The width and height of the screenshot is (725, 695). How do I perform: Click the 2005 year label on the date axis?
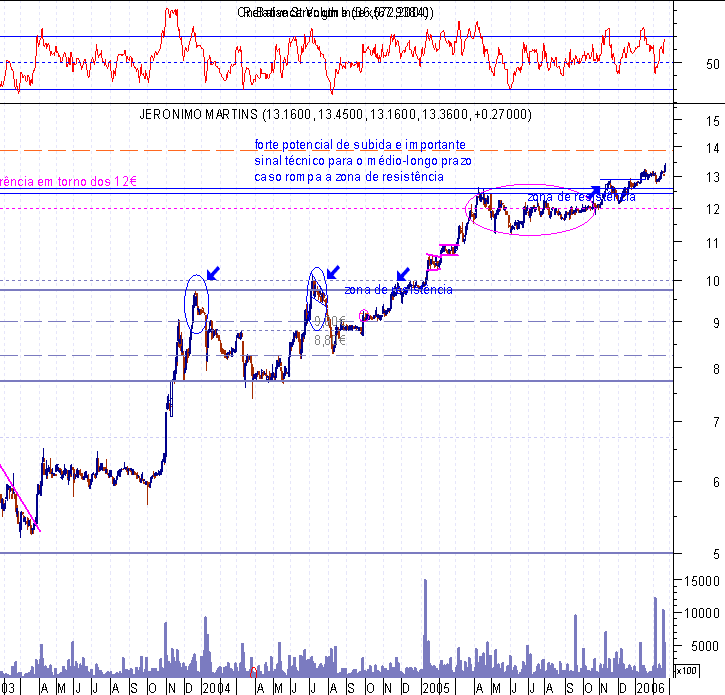(436, 688)
